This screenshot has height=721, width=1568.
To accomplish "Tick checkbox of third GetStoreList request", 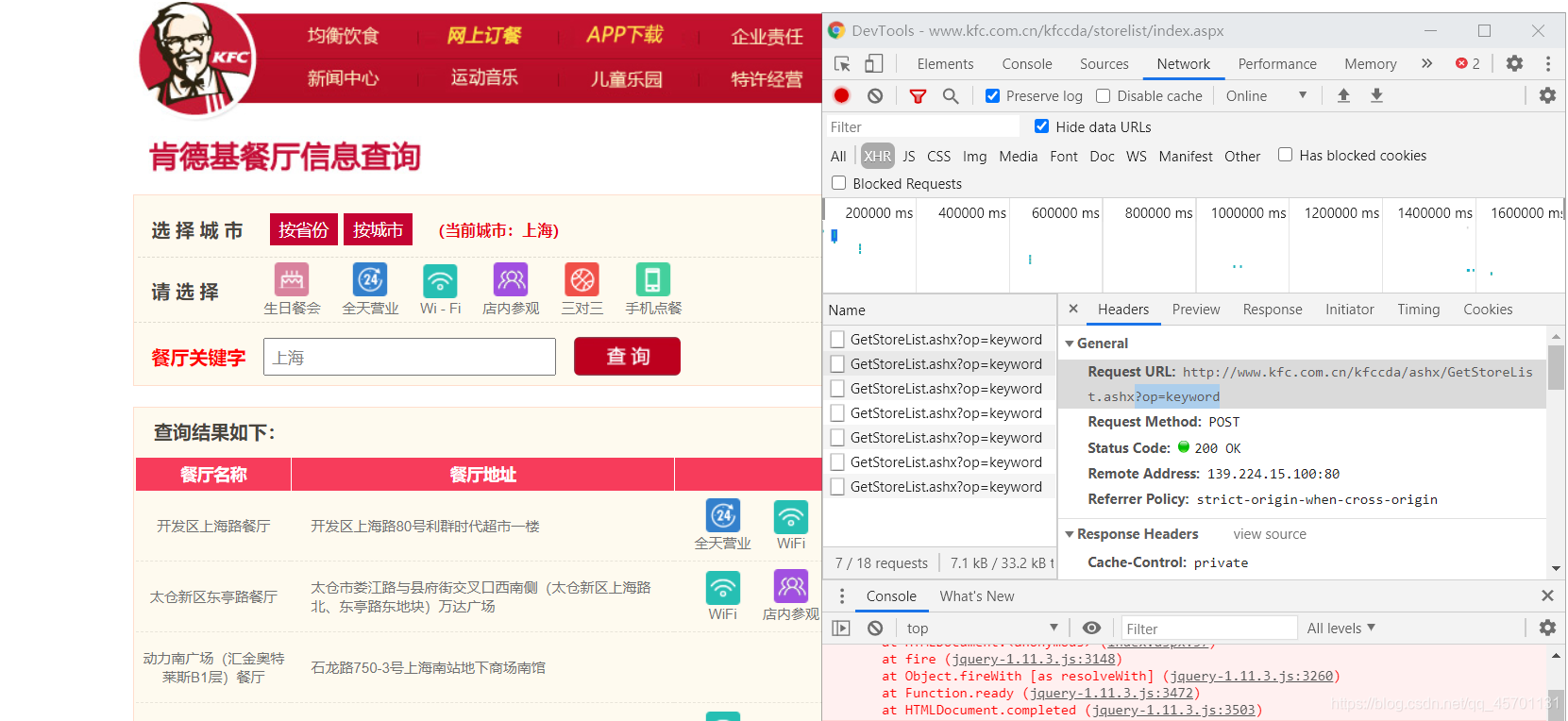I will [837, 389].
